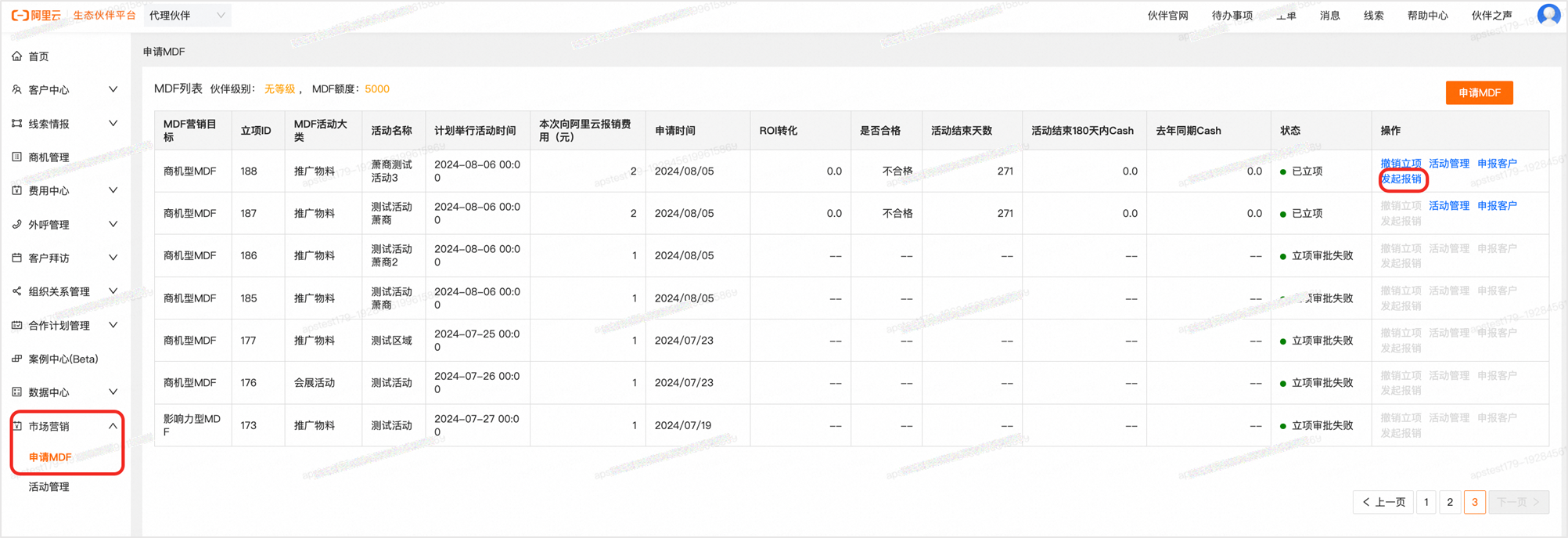This screenshot has height=538, width=1568.
Task: Click the orange 申请MDF button
Action: coord(1479,92)
